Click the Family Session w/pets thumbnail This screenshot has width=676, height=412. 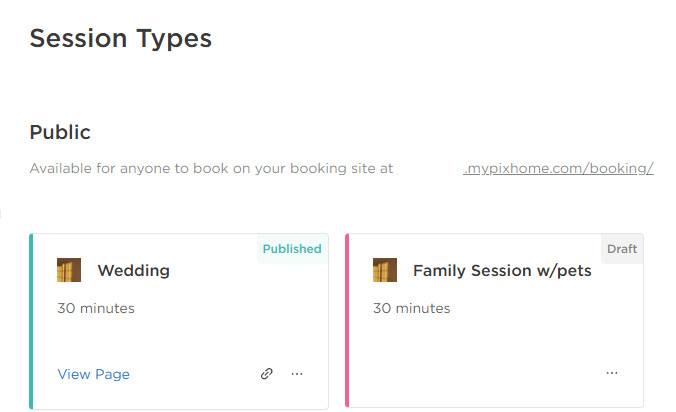[385, 270]
